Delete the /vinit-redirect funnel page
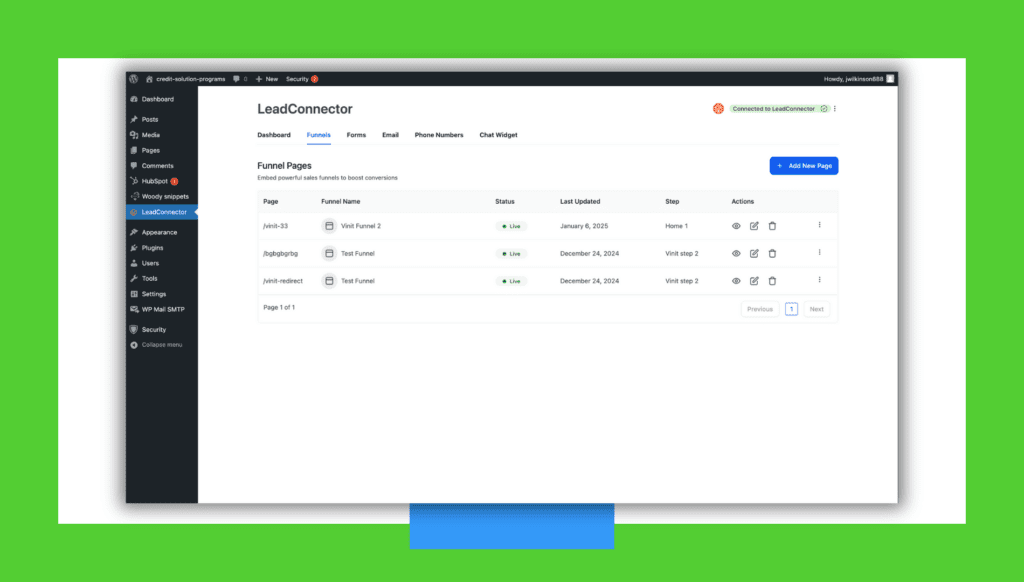 773,281
